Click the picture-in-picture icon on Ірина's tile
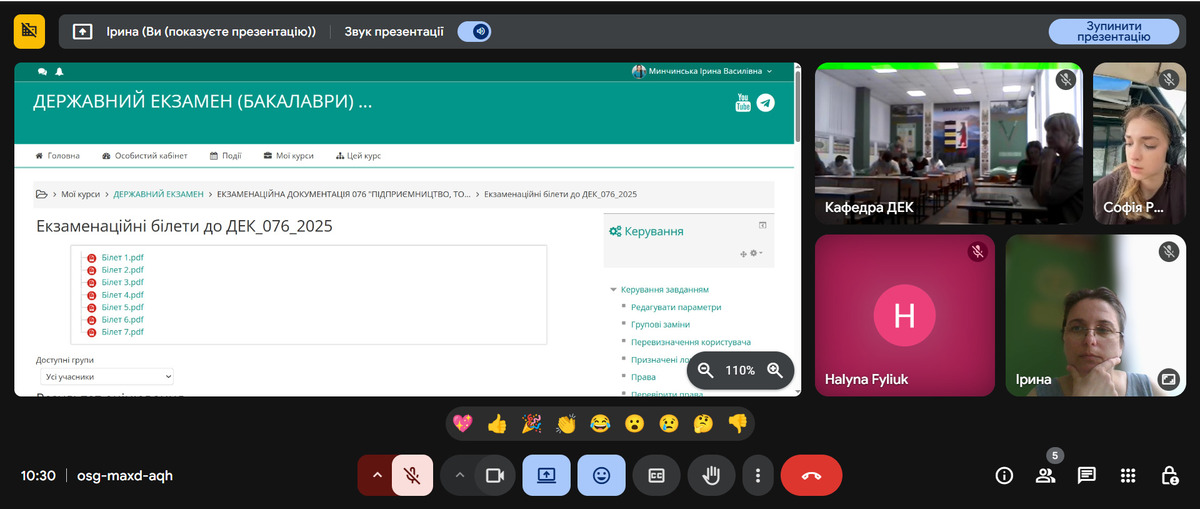Image resolution: width=1200 pixels, height=509 pixels. pyautogui.click(x=1168, y=379)
